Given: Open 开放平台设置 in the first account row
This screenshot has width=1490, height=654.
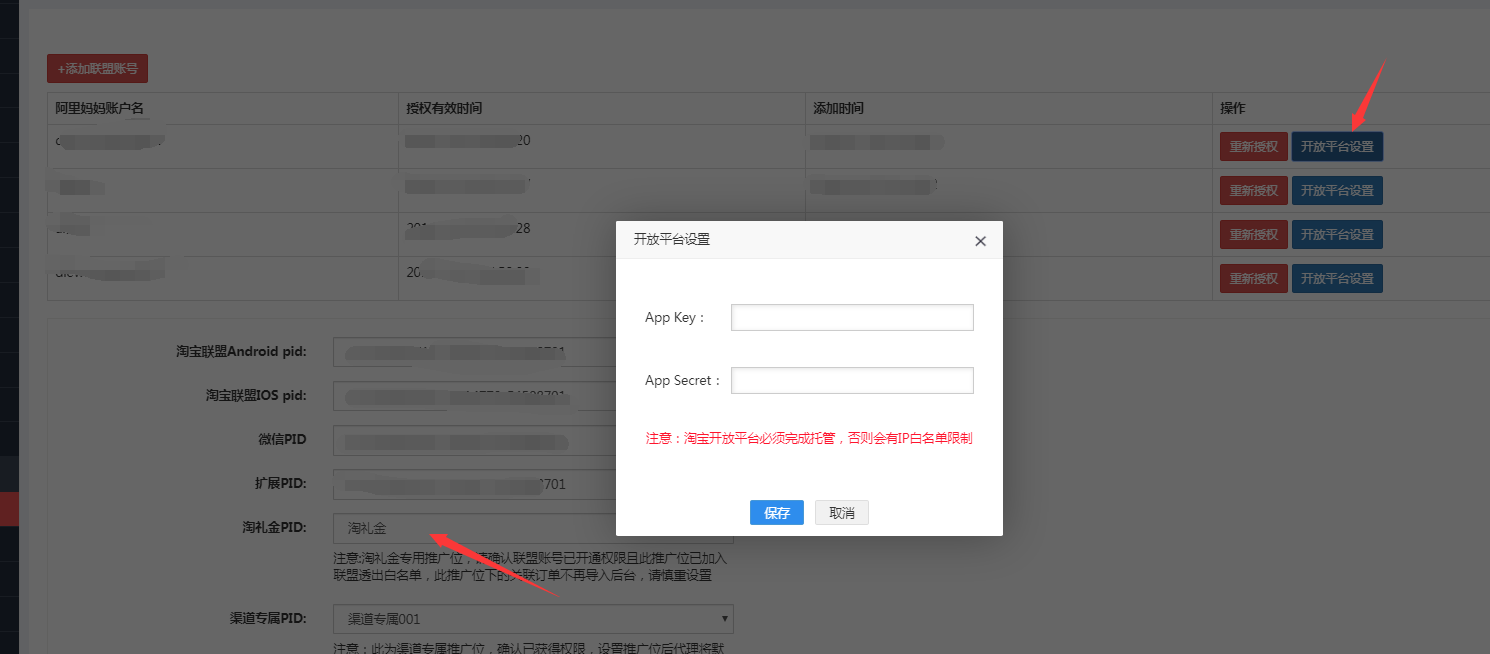Looking at the screenshot, I should click(1337, 147).
